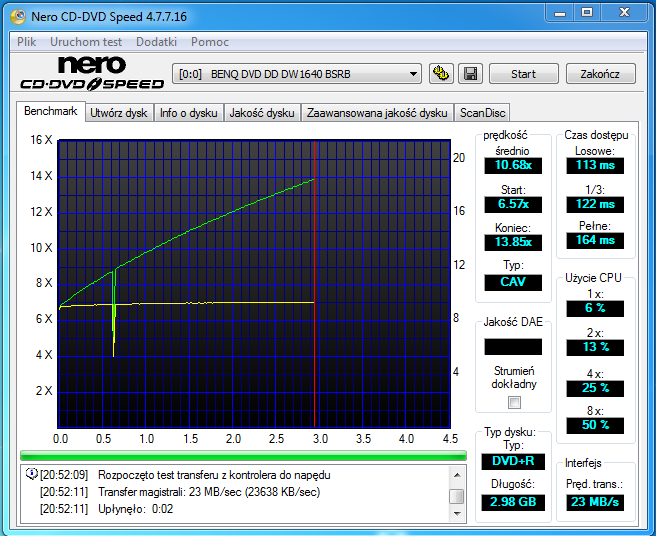Open the Plik menu

(26, 42)
